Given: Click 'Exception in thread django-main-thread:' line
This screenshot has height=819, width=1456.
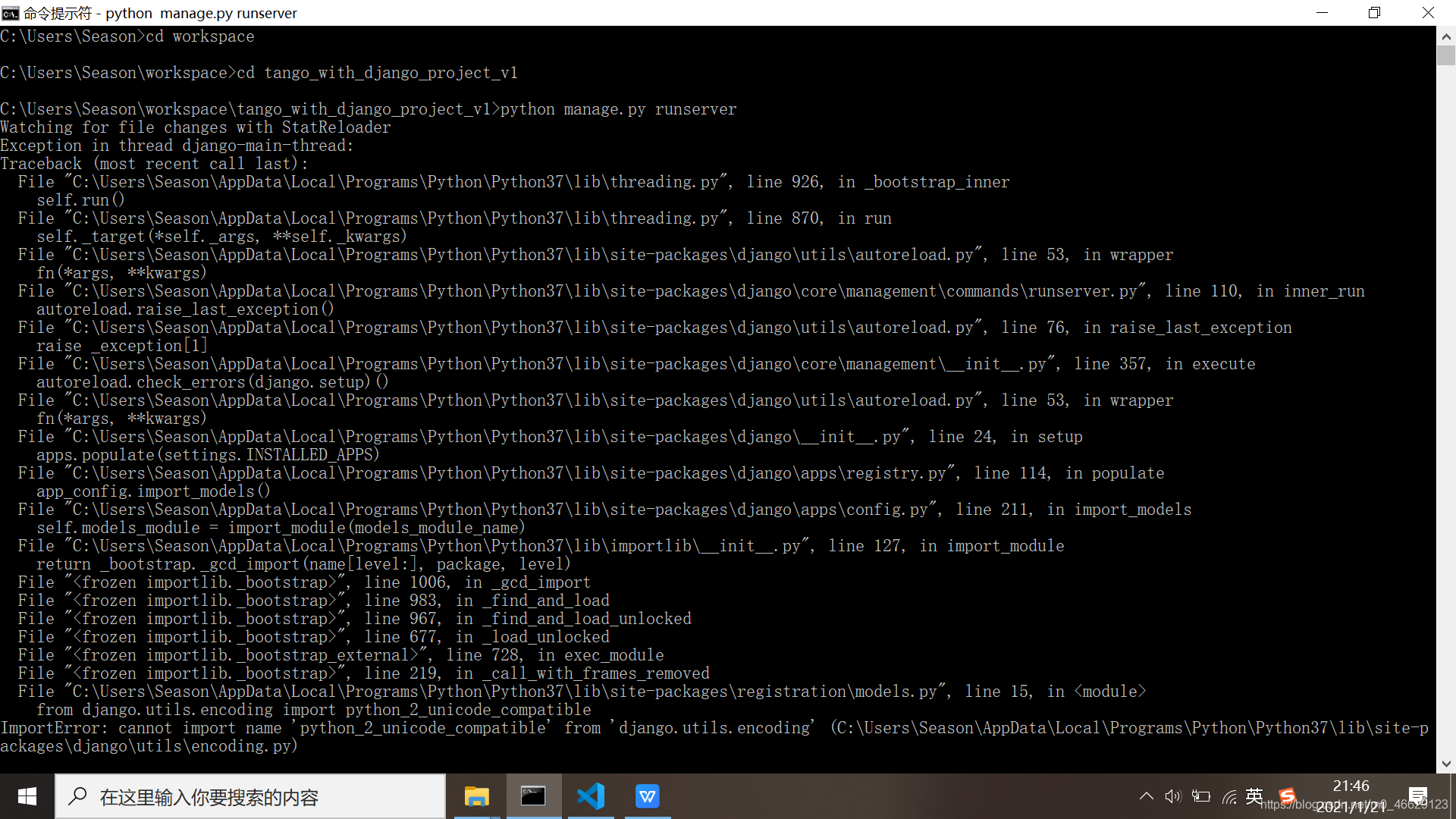Looking at the screenshot, I should (177, 146).
